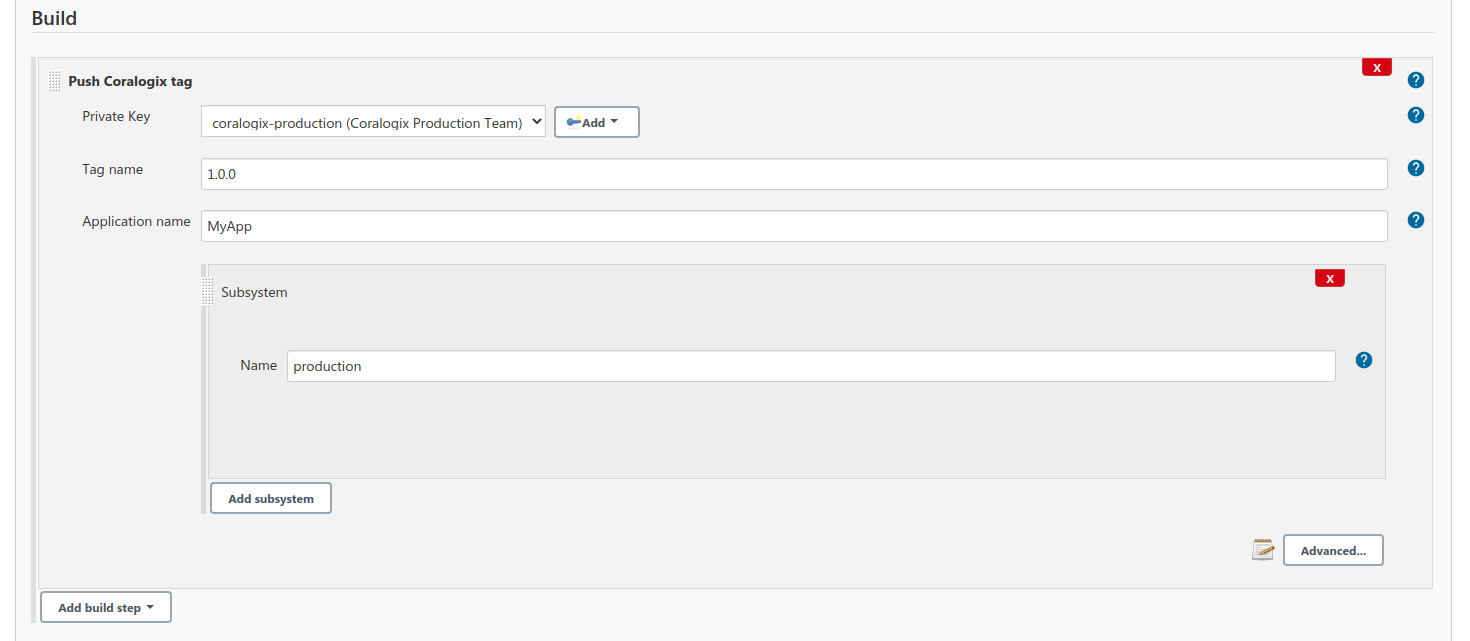The width and height of the screenshot is (1470, 641).
Task: Click the Add subsystem button
Action: [271, 498]
